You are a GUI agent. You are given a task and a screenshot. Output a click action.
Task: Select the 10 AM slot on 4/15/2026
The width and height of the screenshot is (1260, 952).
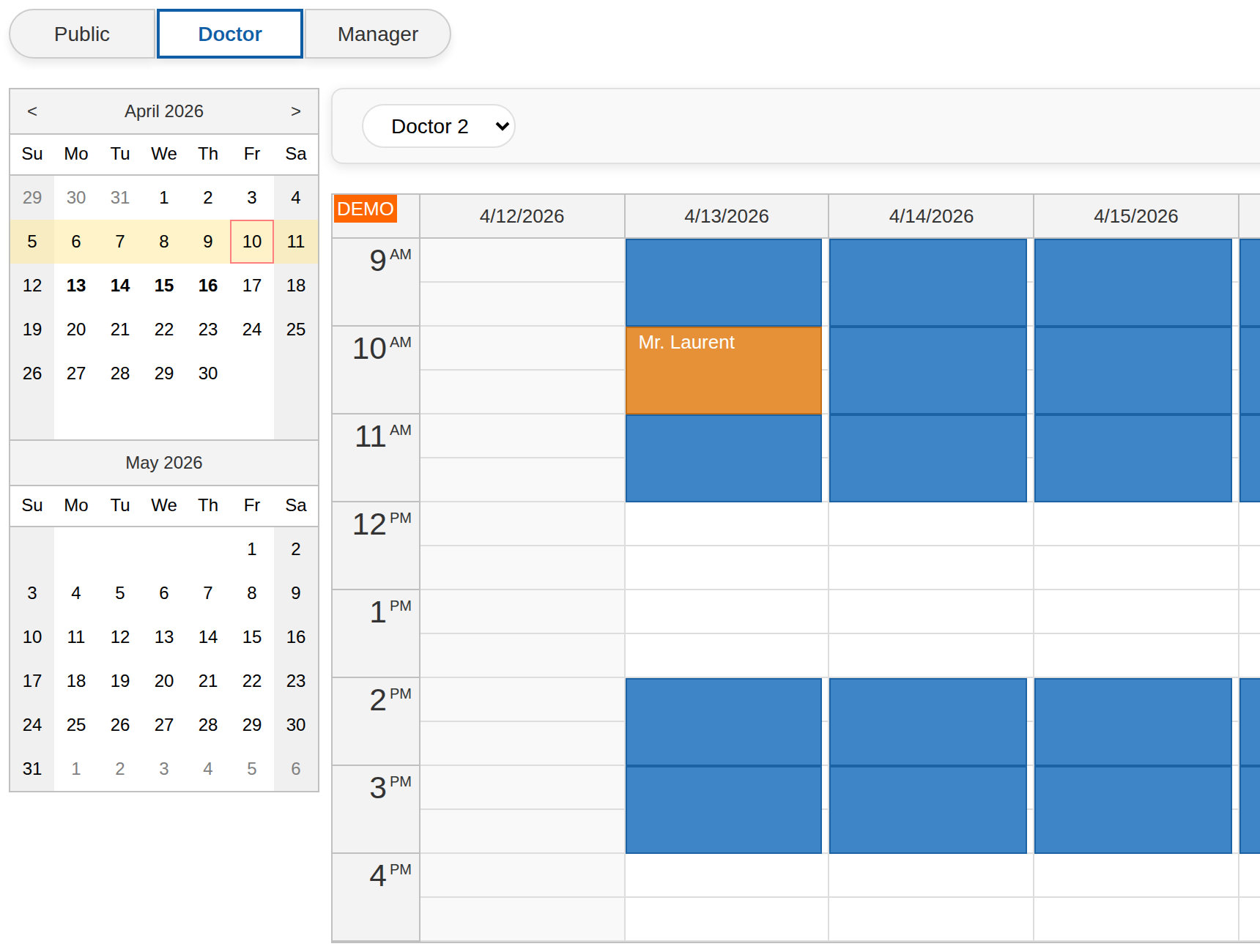click(x=1132, y=370)
